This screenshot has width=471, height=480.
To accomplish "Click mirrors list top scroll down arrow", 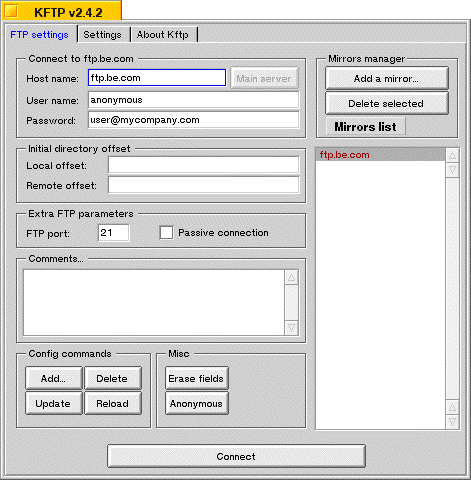I will point(452,170).
